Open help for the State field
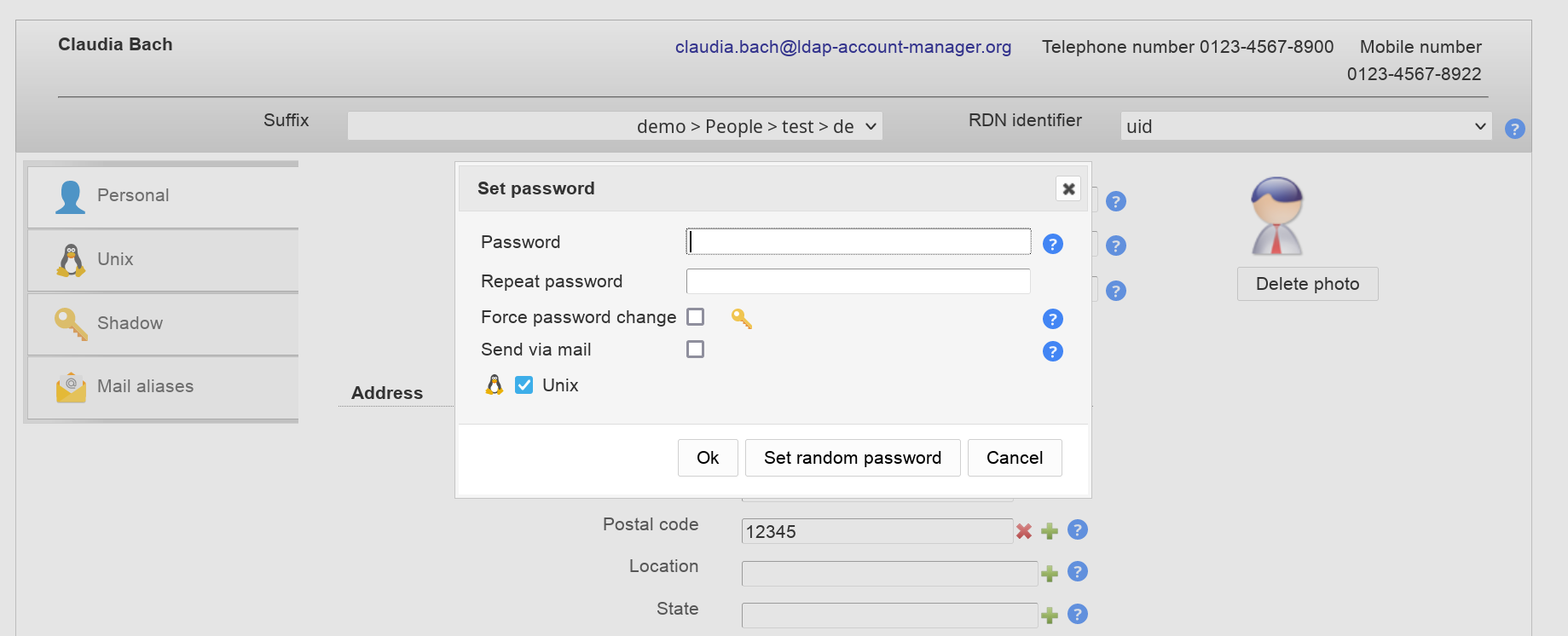Image resolution: width=1568 pixels, height=636 pixels. [1078, 614]
